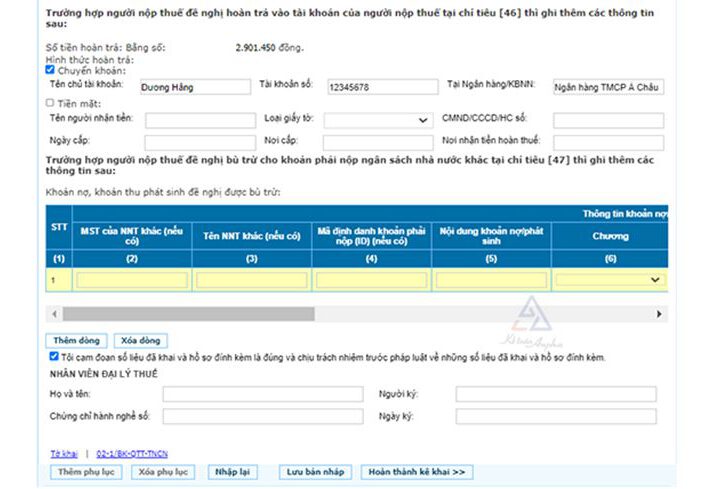Click the table's right scroll arrow
This screenshot has height=489, width=716.
click(x=659, y=313)
